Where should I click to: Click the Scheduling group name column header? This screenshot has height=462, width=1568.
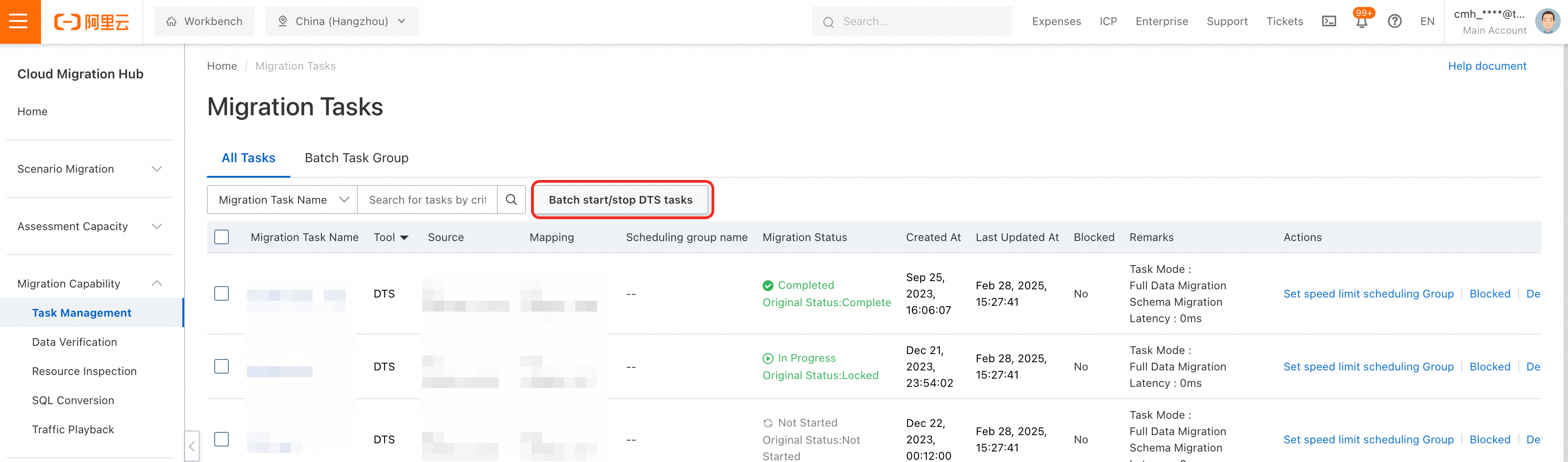click(686, 237)
